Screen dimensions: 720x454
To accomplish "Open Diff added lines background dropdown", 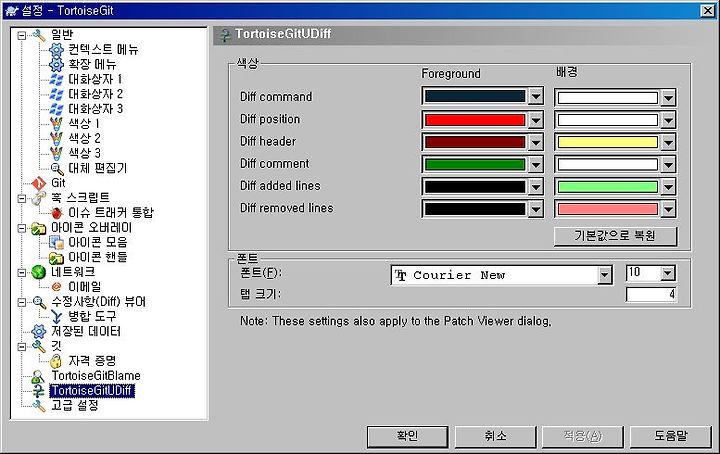I will click(668, 187).
